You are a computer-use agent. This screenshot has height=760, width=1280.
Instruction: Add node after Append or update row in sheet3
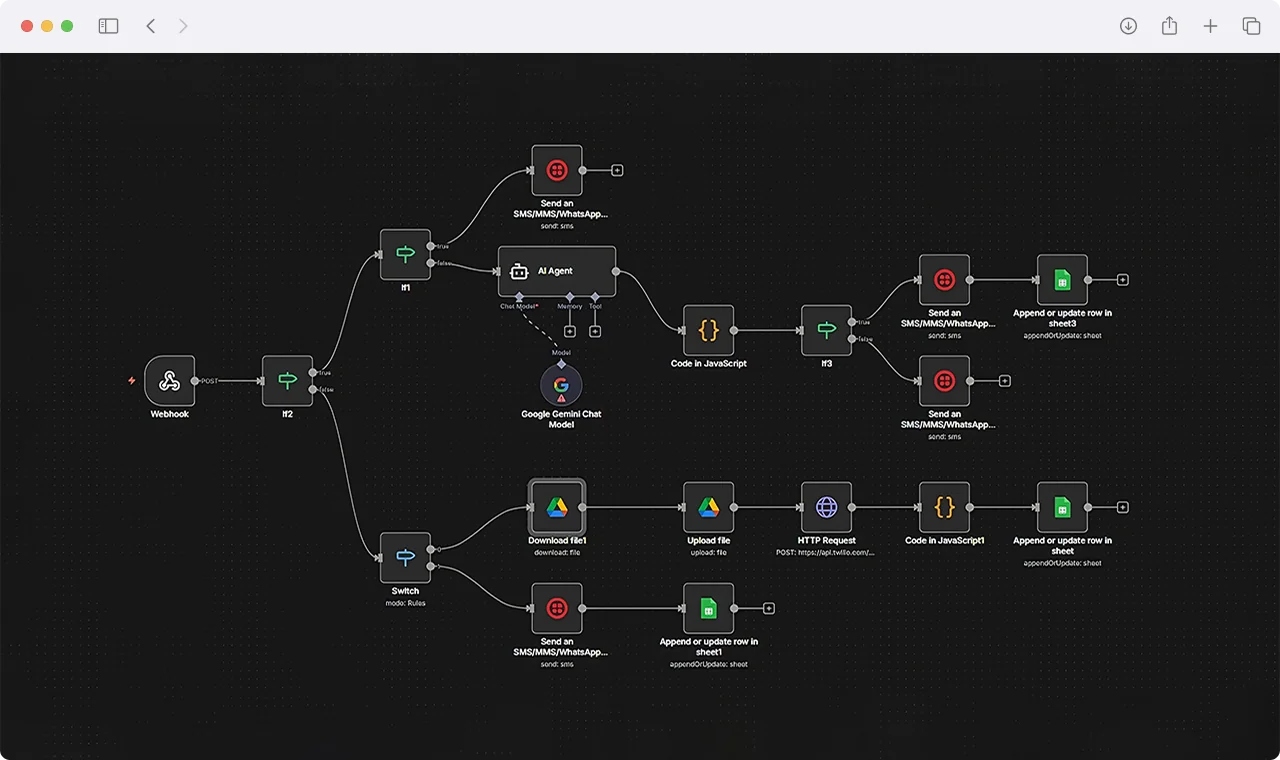[x=1123, y=280]
